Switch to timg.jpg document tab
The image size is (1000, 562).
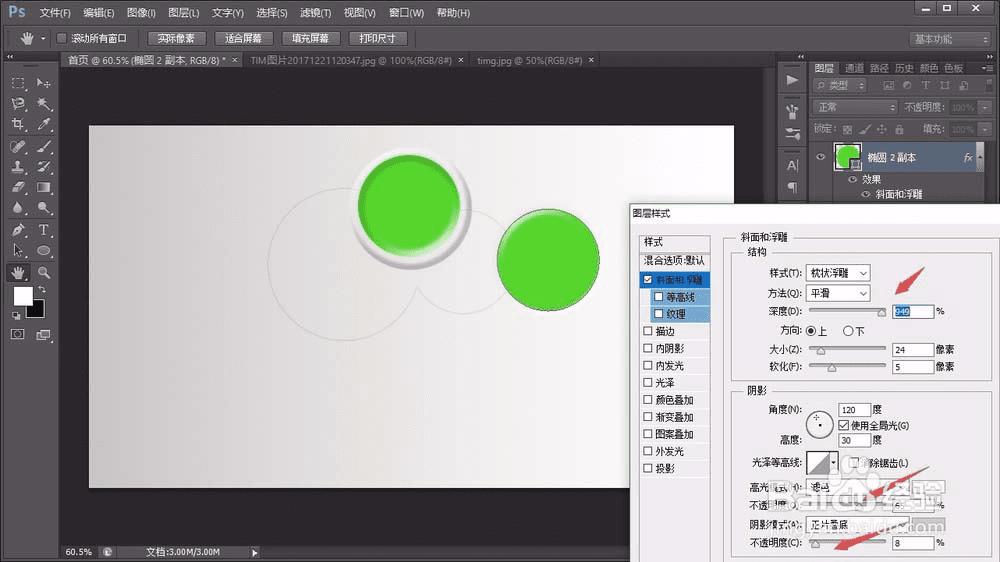coord(529,60)
